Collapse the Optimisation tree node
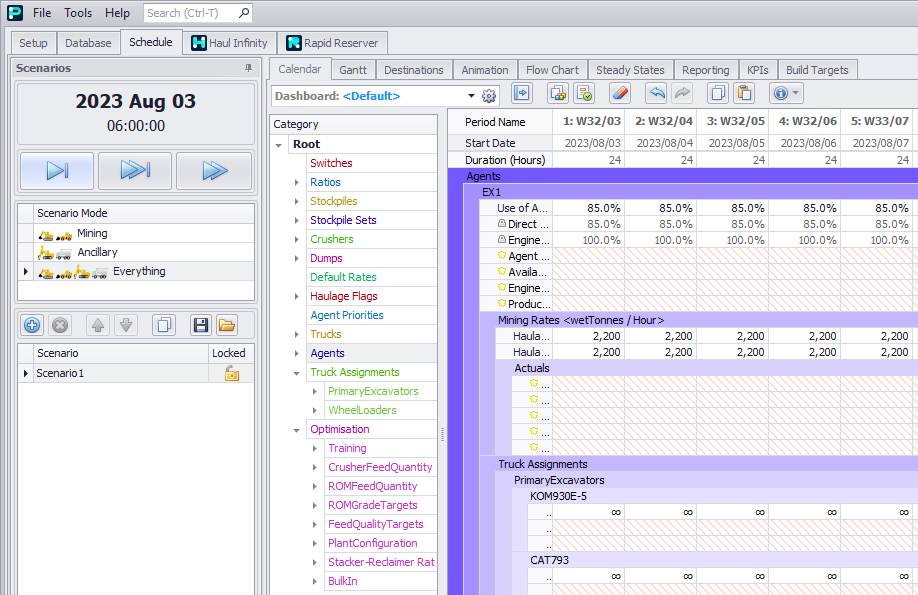This screenshot has height=595, width=918. [x=297, y=430]
